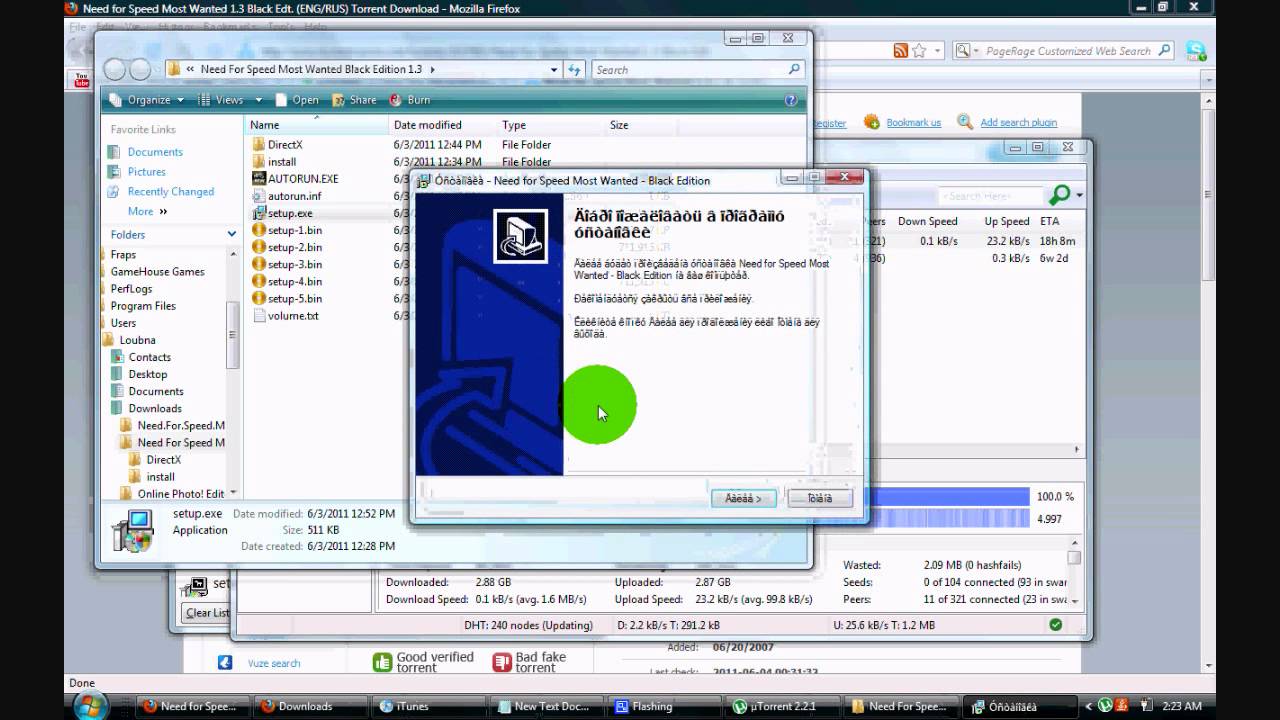Click the Clear List button in Downloads

[x=207, y=613]
